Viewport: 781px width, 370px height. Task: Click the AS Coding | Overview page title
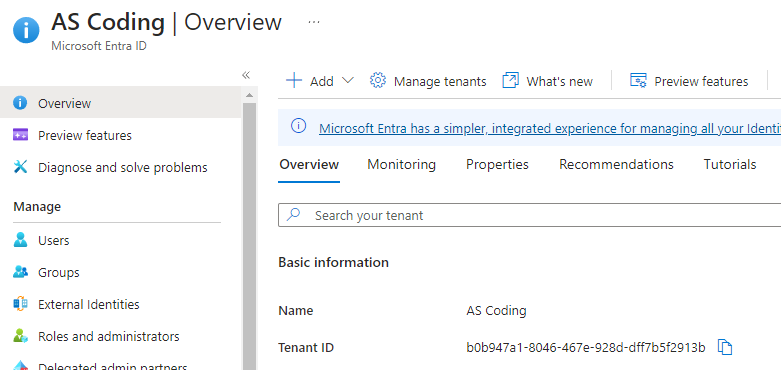click(166, 22)
